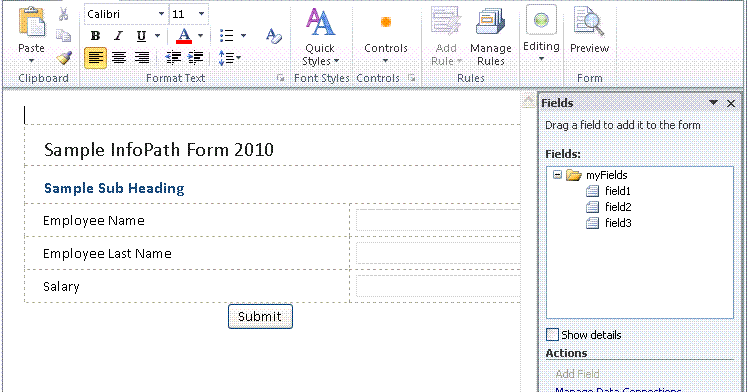Image resolution: width=747 pixels, height=392 pixels.
Task: Apply the red font color
Action: click(x=184, y=36)
